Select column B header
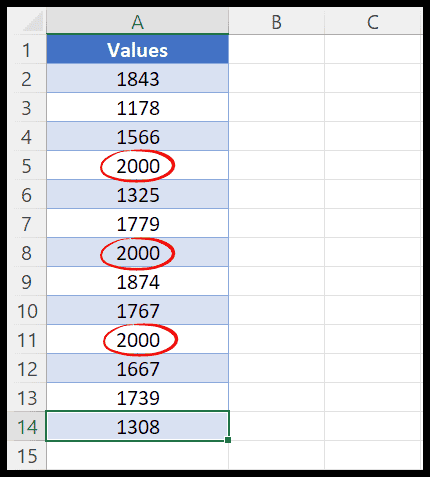This screenshot has width=430, height=477. point(276,22)
